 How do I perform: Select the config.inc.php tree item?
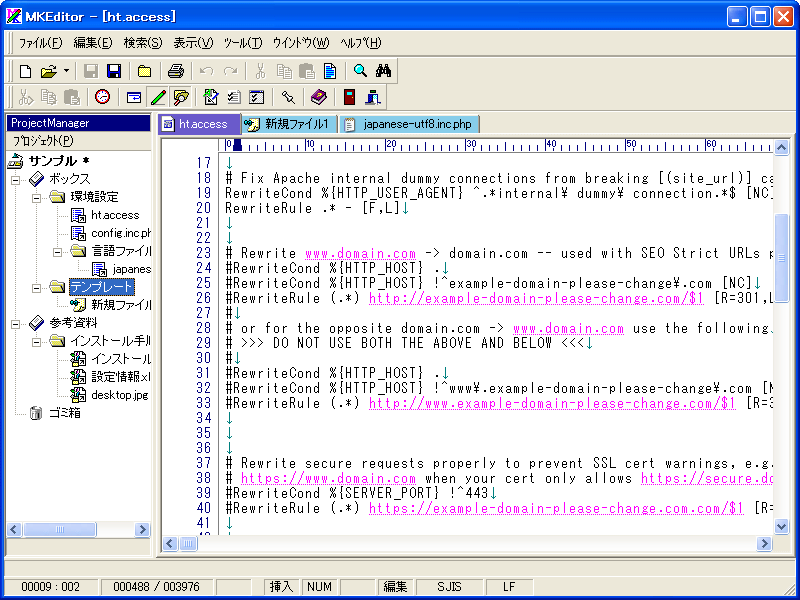(121, 233)
